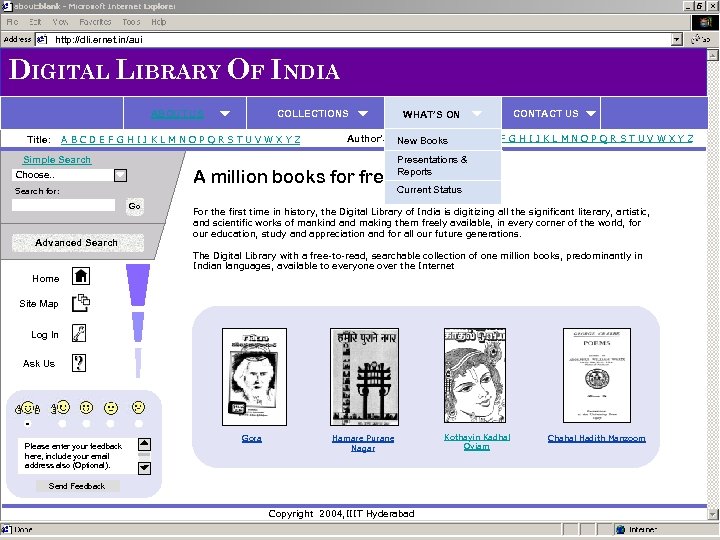Viewport: 720px width, 540px height.
Task: Click the page scrollbar up arrow
Action: tap(713, 56)
